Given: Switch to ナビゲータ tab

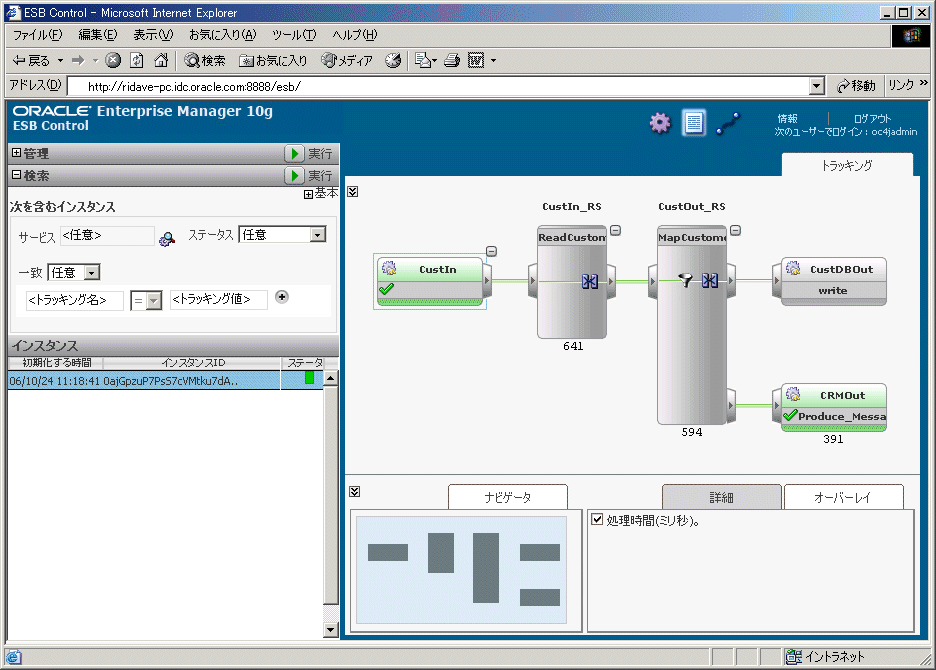Looking at the screenshot, I should click(x=507, y=497).
